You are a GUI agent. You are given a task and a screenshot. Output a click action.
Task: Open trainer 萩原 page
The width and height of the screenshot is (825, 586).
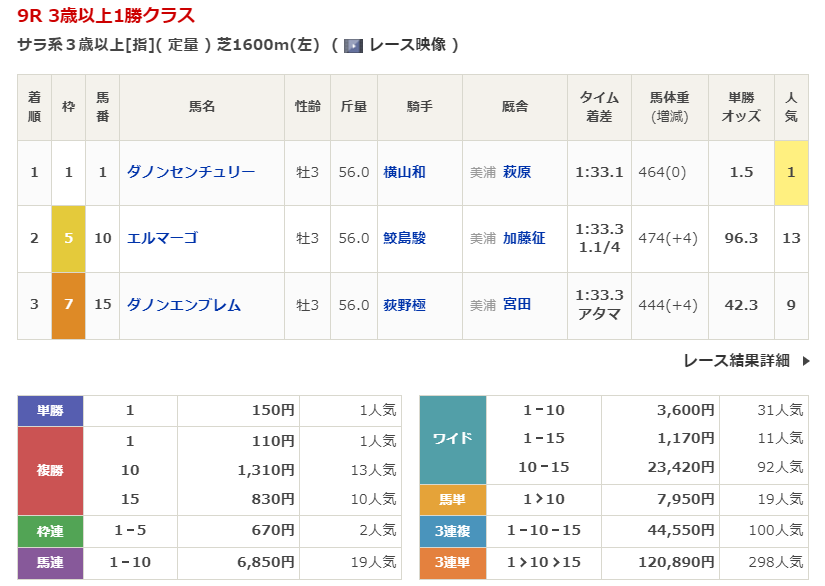point(517,172)
